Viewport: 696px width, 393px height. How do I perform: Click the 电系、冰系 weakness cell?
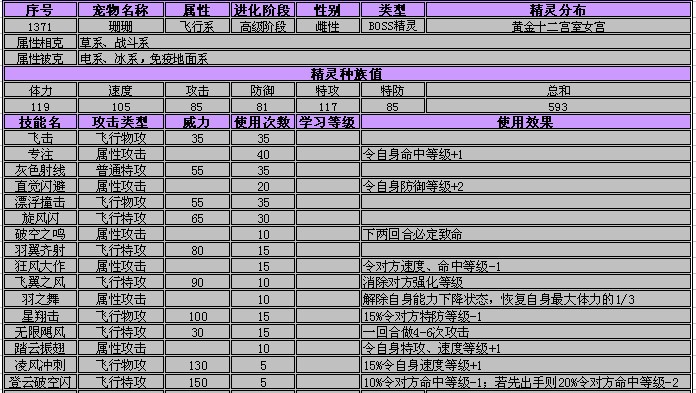coord(384,58)
